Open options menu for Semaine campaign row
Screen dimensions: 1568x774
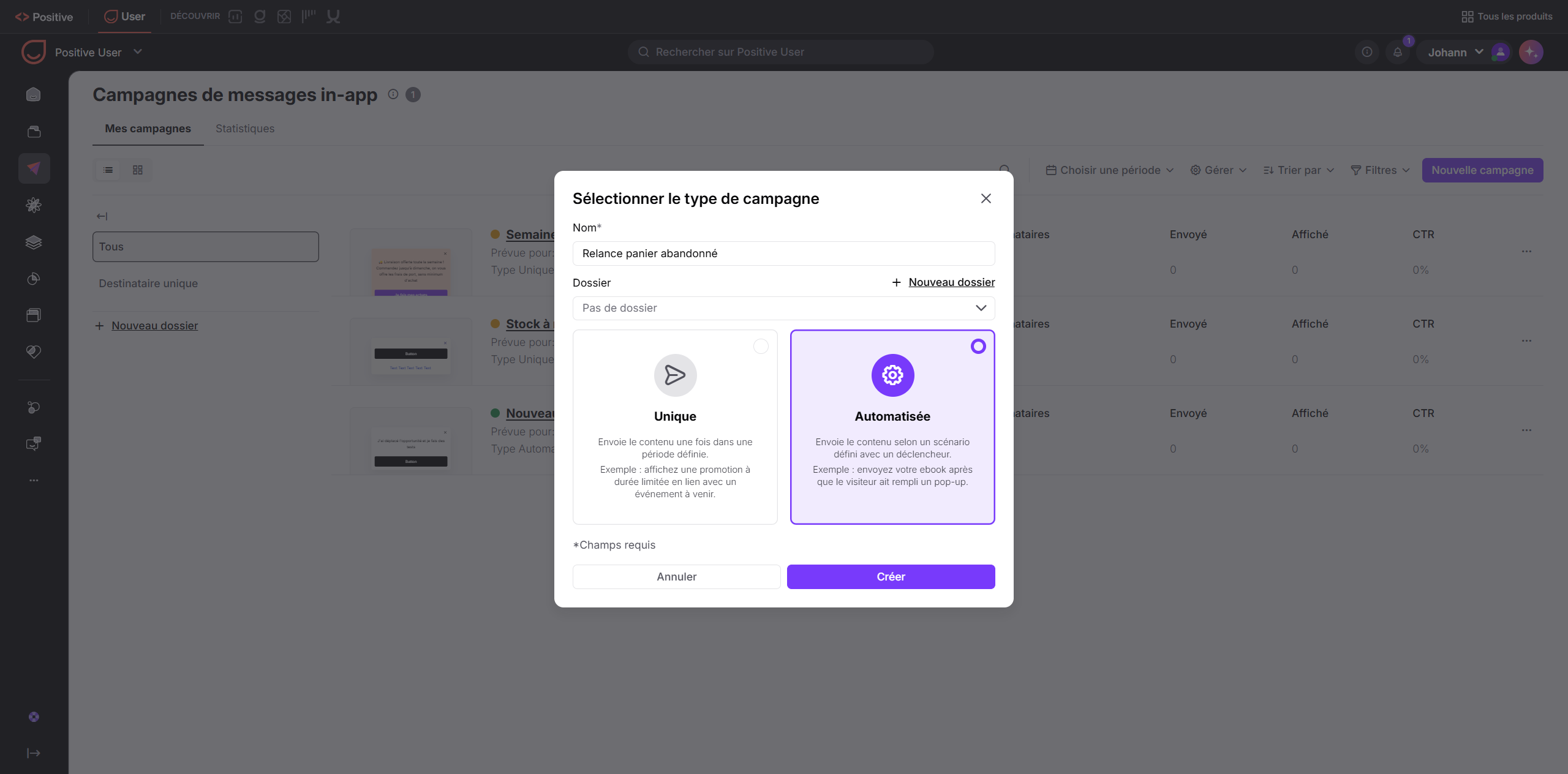(1526, 252)
